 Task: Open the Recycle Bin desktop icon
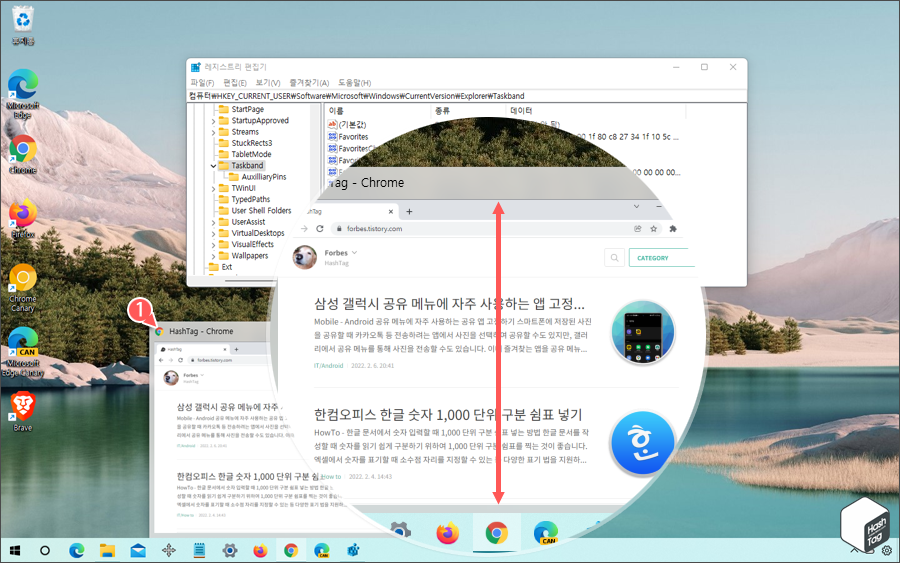coord(23,25)
